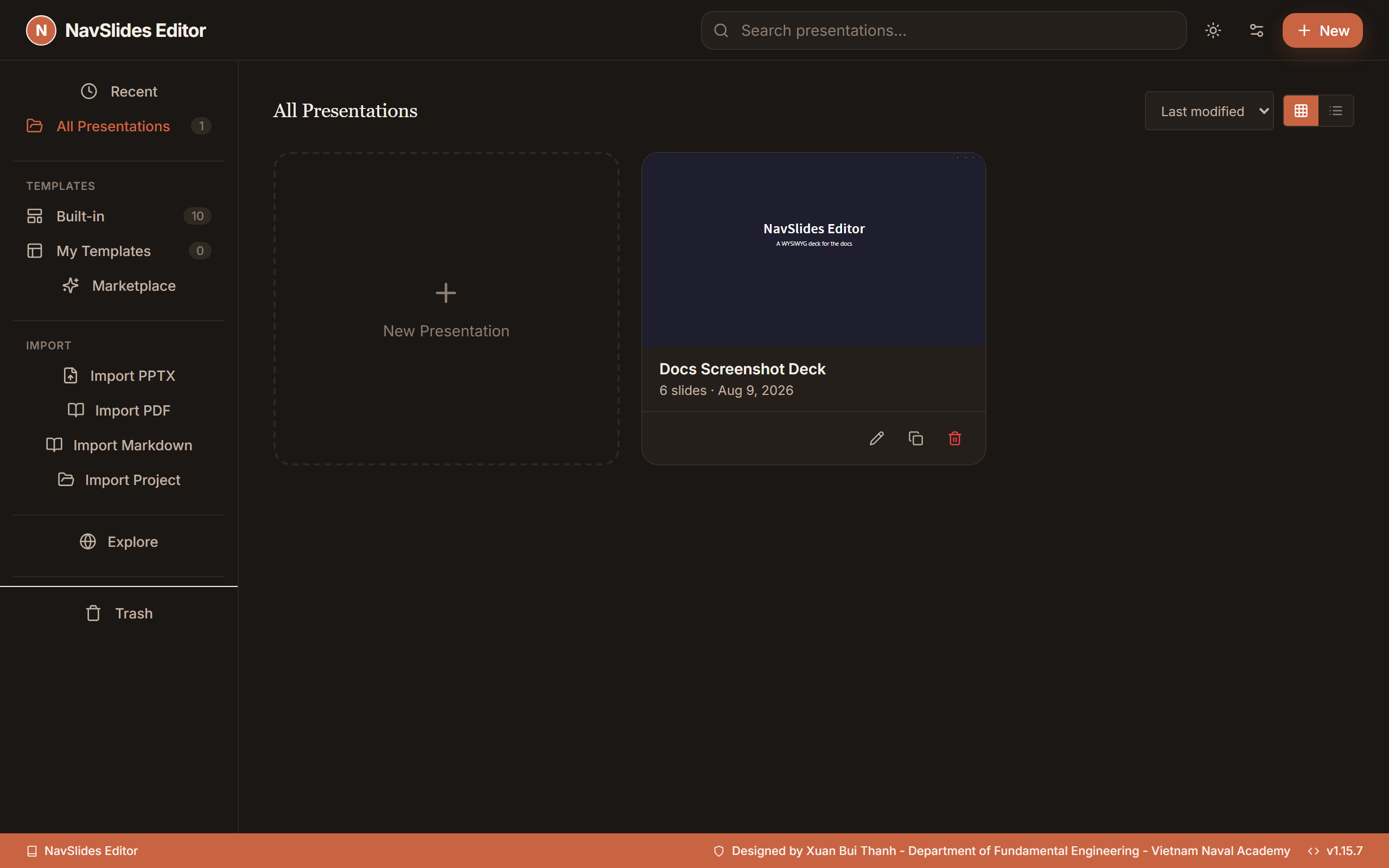Click the Import Project folder icon
This screenshot has height=868, width=1389.
(66, 480)
